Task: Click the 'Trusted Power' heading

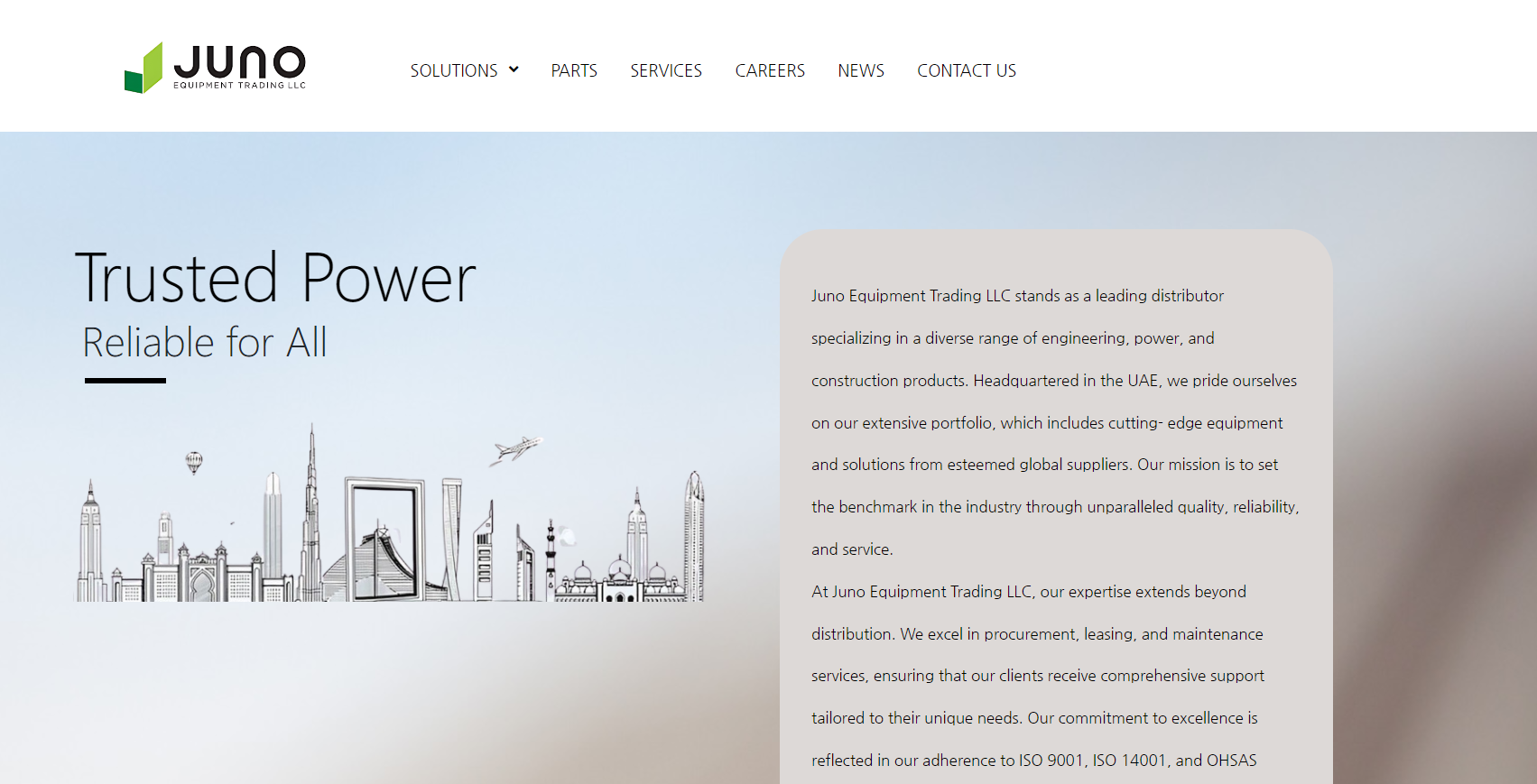Action: coord(275,278)
